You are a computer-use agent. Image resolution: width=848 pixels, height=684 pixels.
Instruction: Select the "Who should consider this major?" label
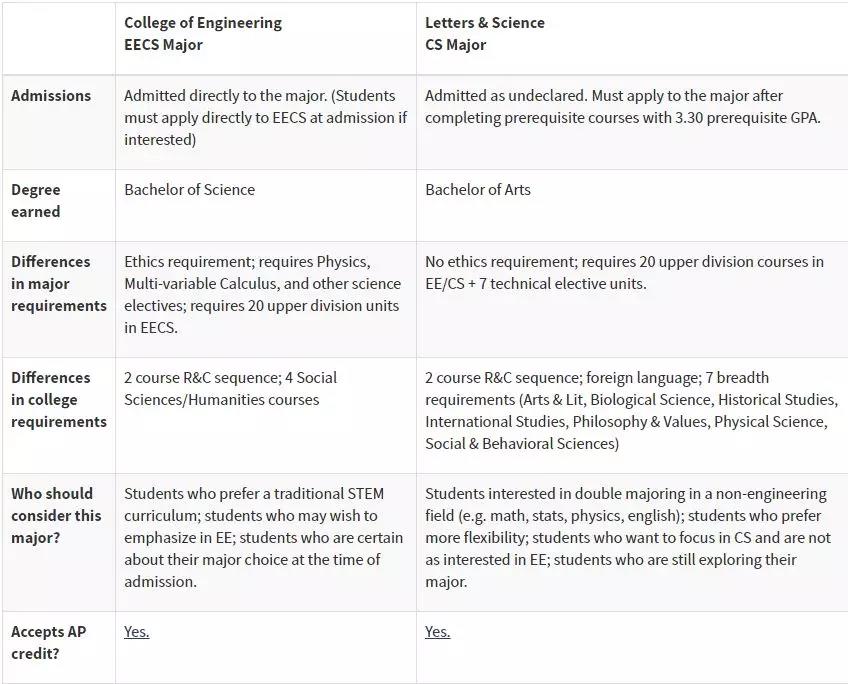tap(56, 515)
